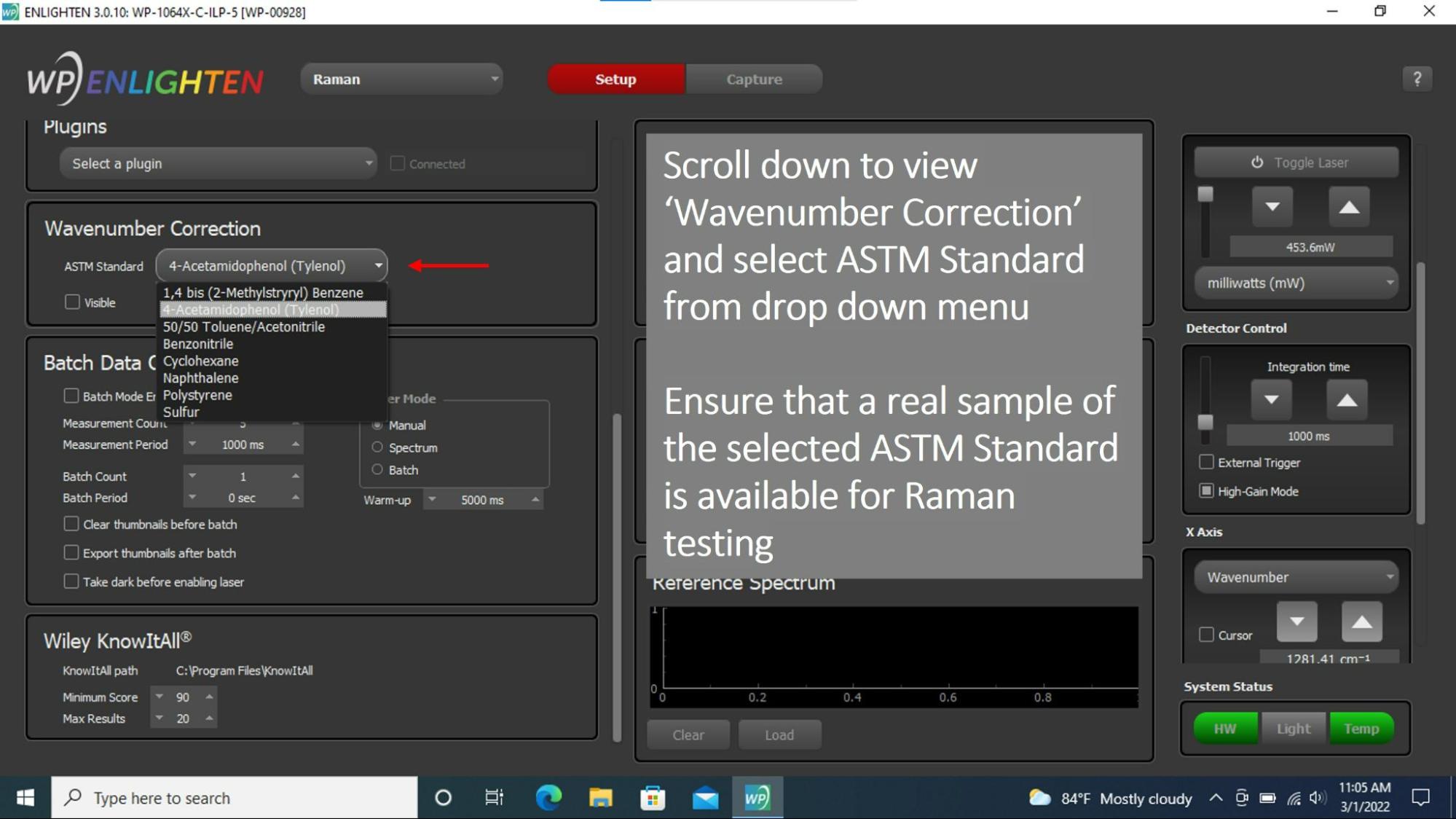
Task: Open the Wavenumber X Axis dropdown
Action: 1296,577
